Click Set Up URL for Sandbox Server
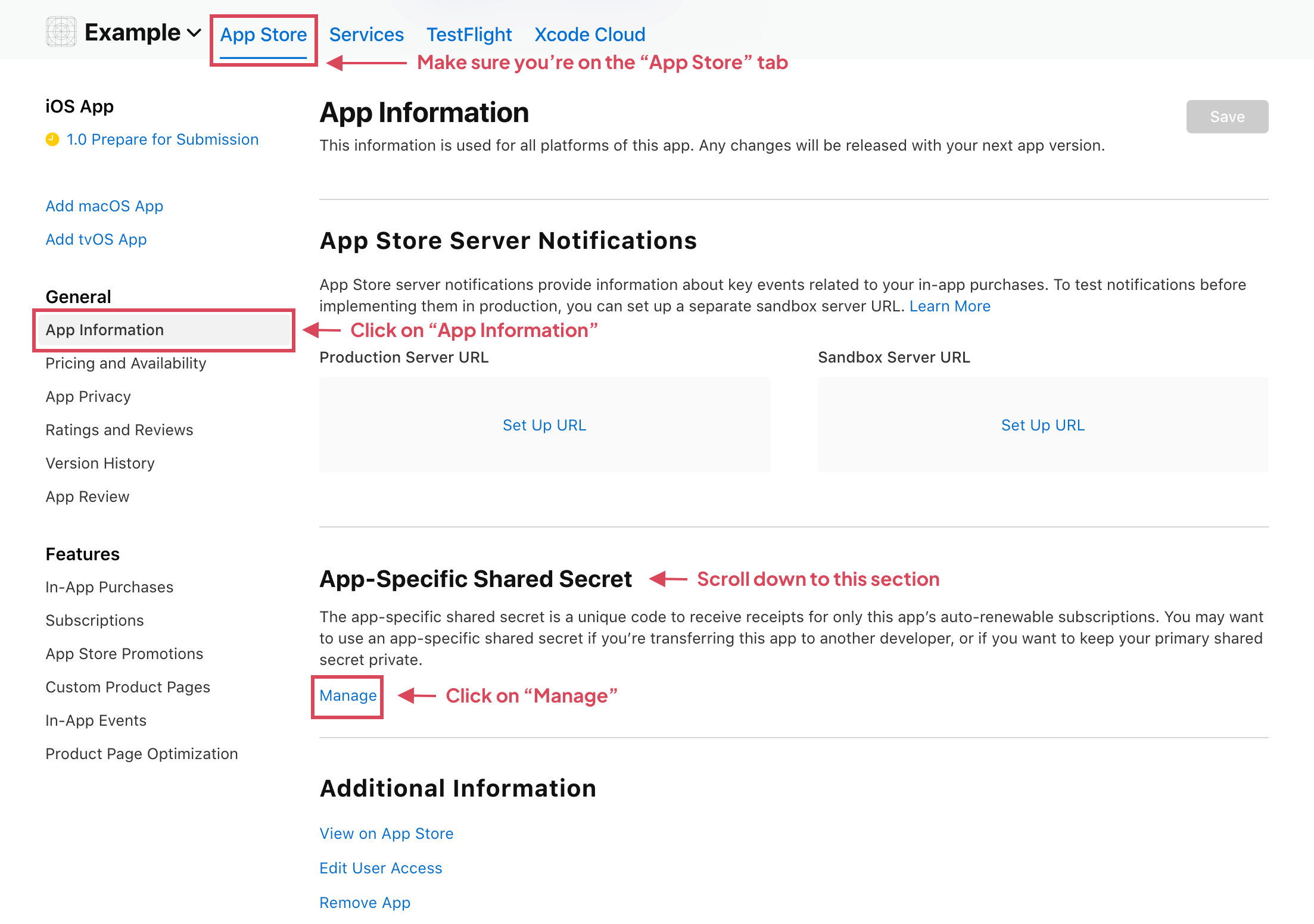Image resolution: width=1314 pixels, height=924 pixels. 1042,425
